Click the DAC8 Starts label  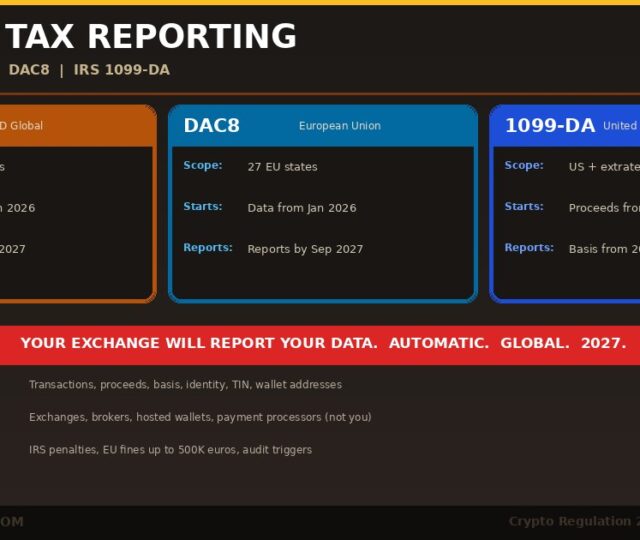click(203, 207)
